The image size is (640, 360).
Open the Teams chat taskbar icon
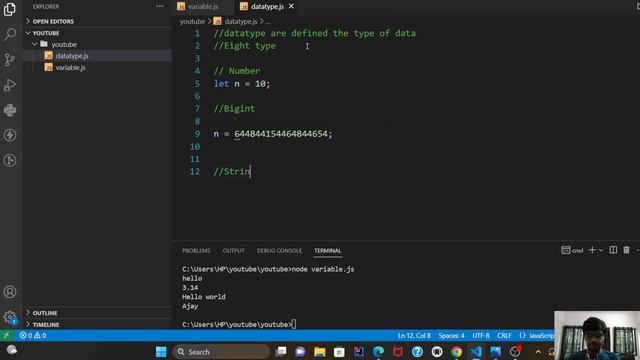coord(300,352)
